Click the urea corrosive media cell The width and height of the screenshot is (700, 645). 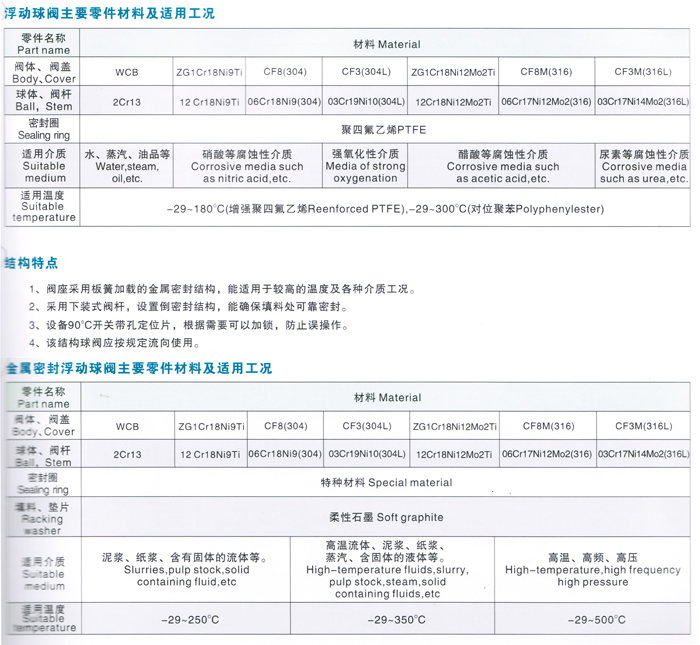click(x=644, y=166)
